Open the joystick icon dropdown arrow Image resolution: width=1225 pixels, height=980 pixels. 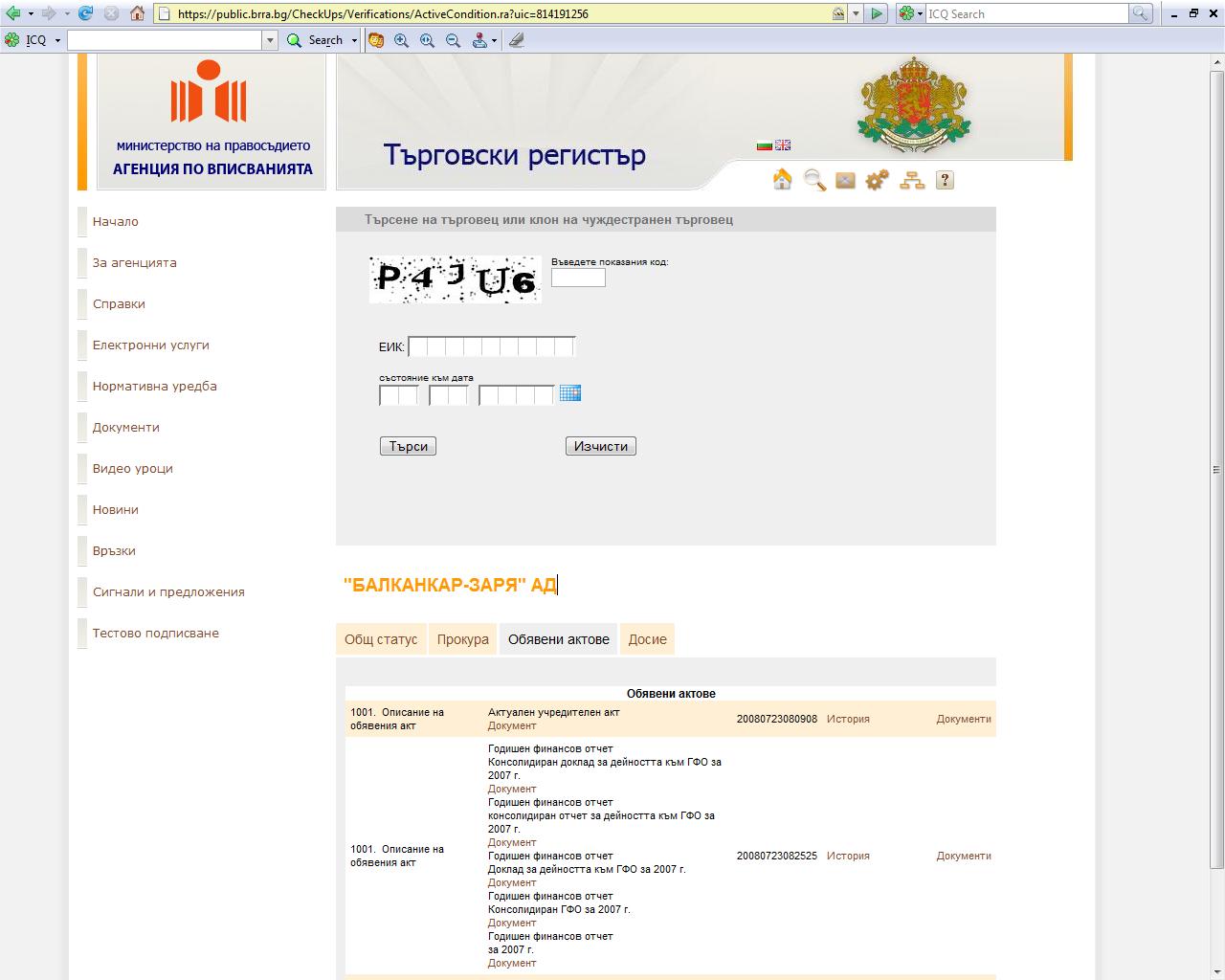pos(494,40)
